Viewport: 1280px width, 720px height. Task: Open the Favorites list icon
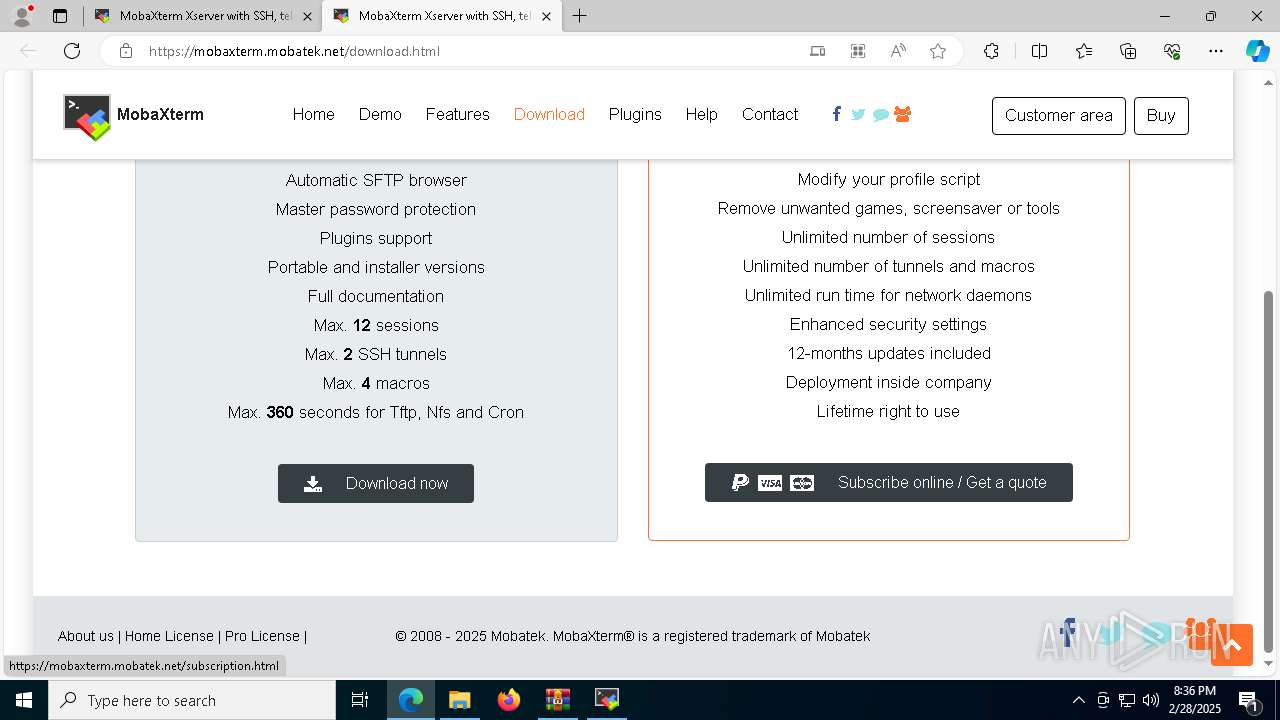[1084, 51]
